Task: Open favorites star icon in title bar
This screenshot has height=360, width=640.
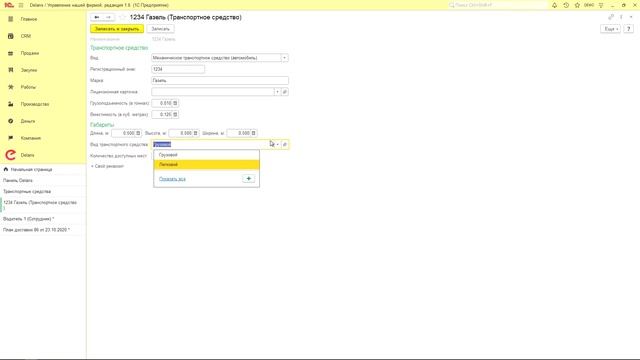Action: pyautogui.click(x=577, y=5)
